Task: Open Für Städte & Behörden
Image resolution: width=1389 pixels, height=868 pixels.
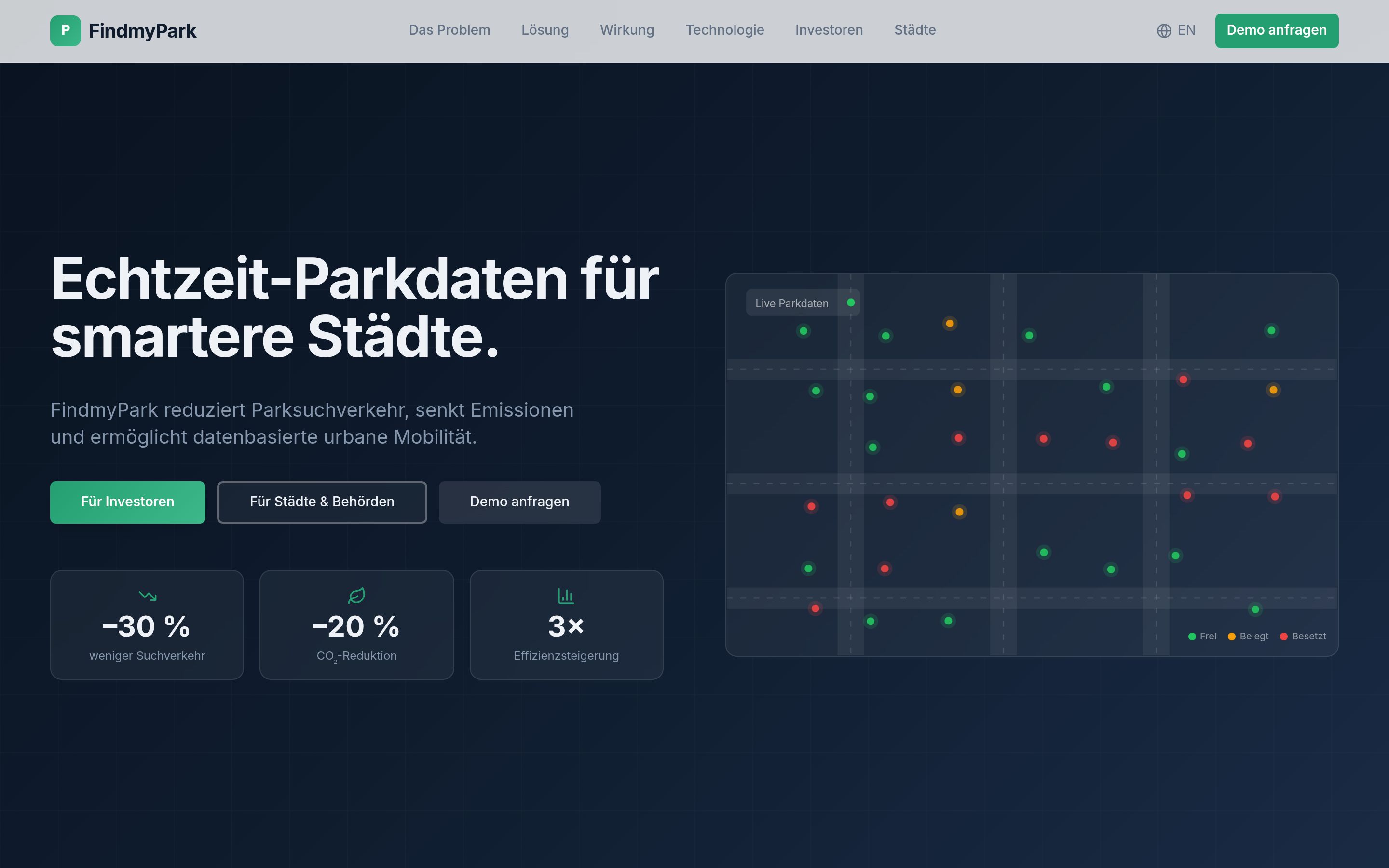Action: (322, 502)
